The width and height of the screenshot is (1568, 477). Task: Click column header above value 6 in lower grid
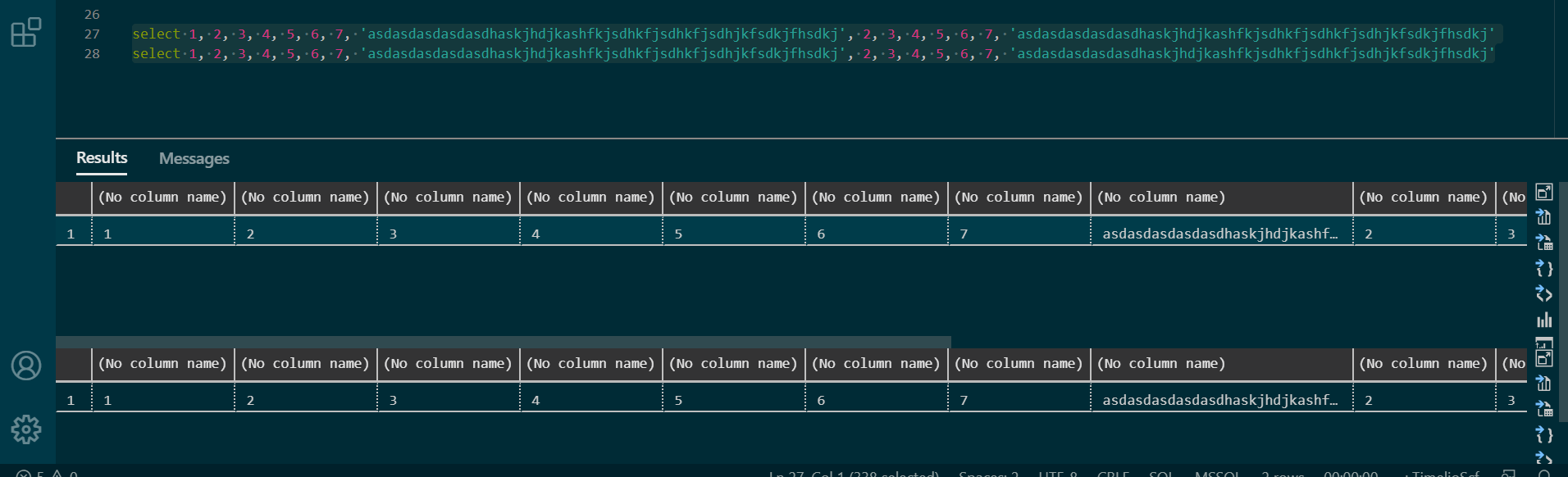pos(877,364)
